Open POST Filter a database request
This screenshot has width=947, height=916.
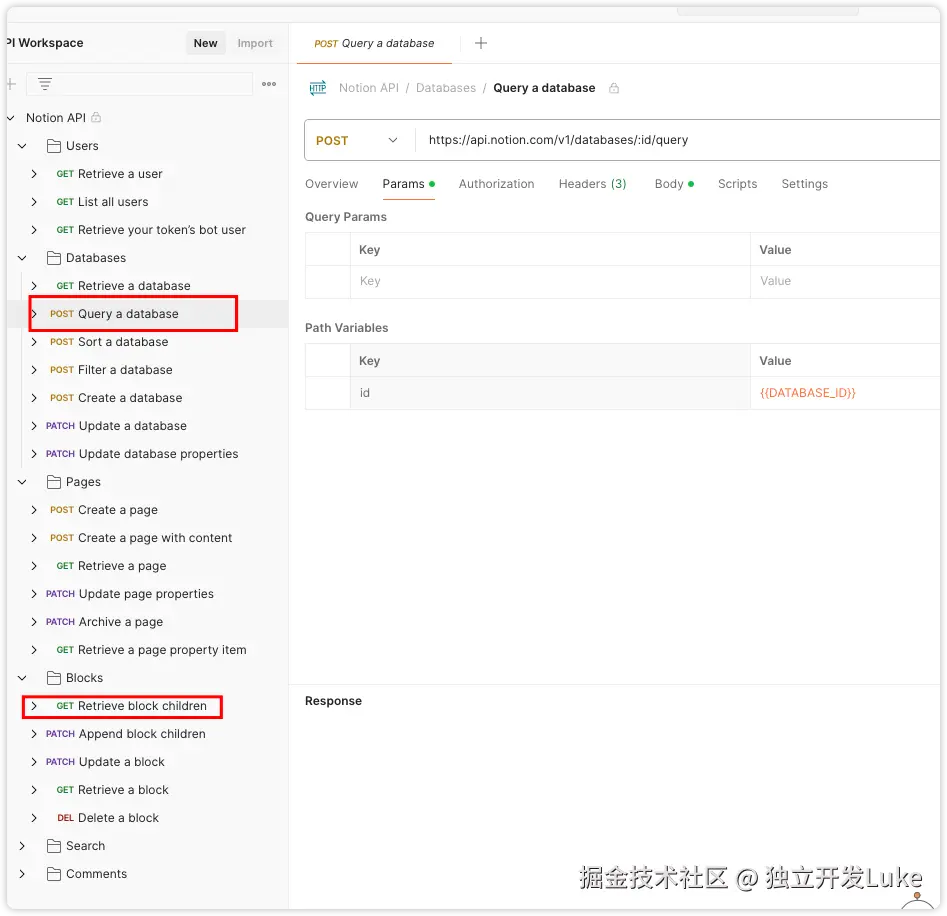[111, 370]
